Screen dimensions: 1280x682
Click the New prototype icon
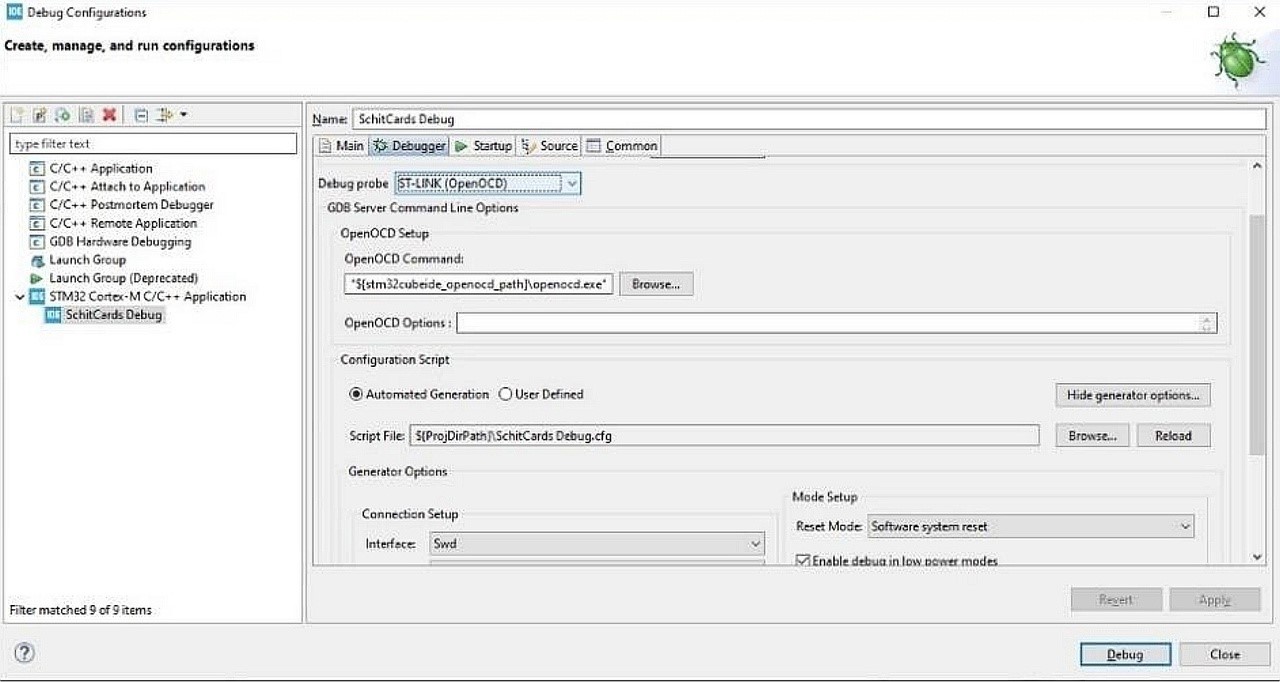[x=40, y=115]
